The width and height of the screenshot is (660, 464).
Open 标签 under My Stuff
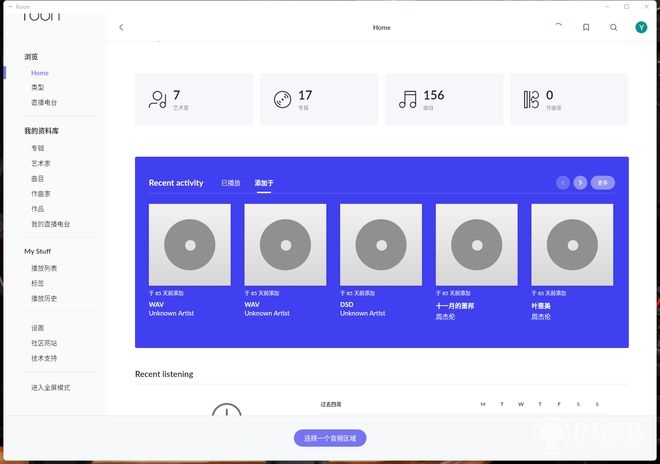click(37, 283)
